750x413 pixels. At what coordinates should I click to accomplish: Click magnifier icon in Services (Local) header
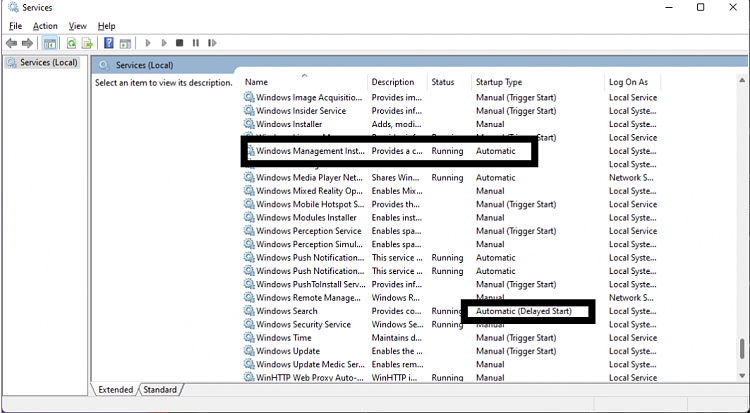[104, 65]
